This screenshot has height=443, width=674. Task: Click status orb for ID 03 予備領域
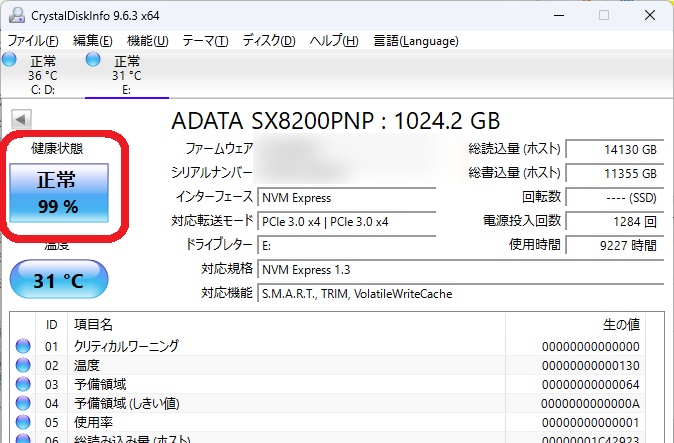23,384
